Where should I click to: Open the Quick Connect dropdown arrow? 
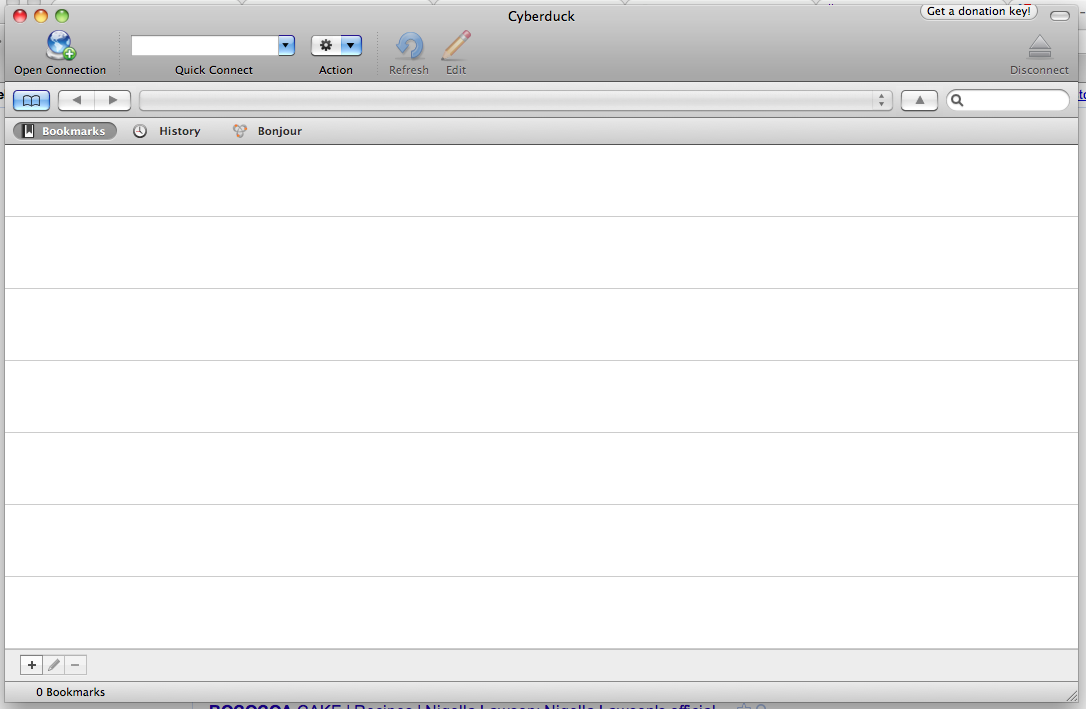(x=286, y=45)
